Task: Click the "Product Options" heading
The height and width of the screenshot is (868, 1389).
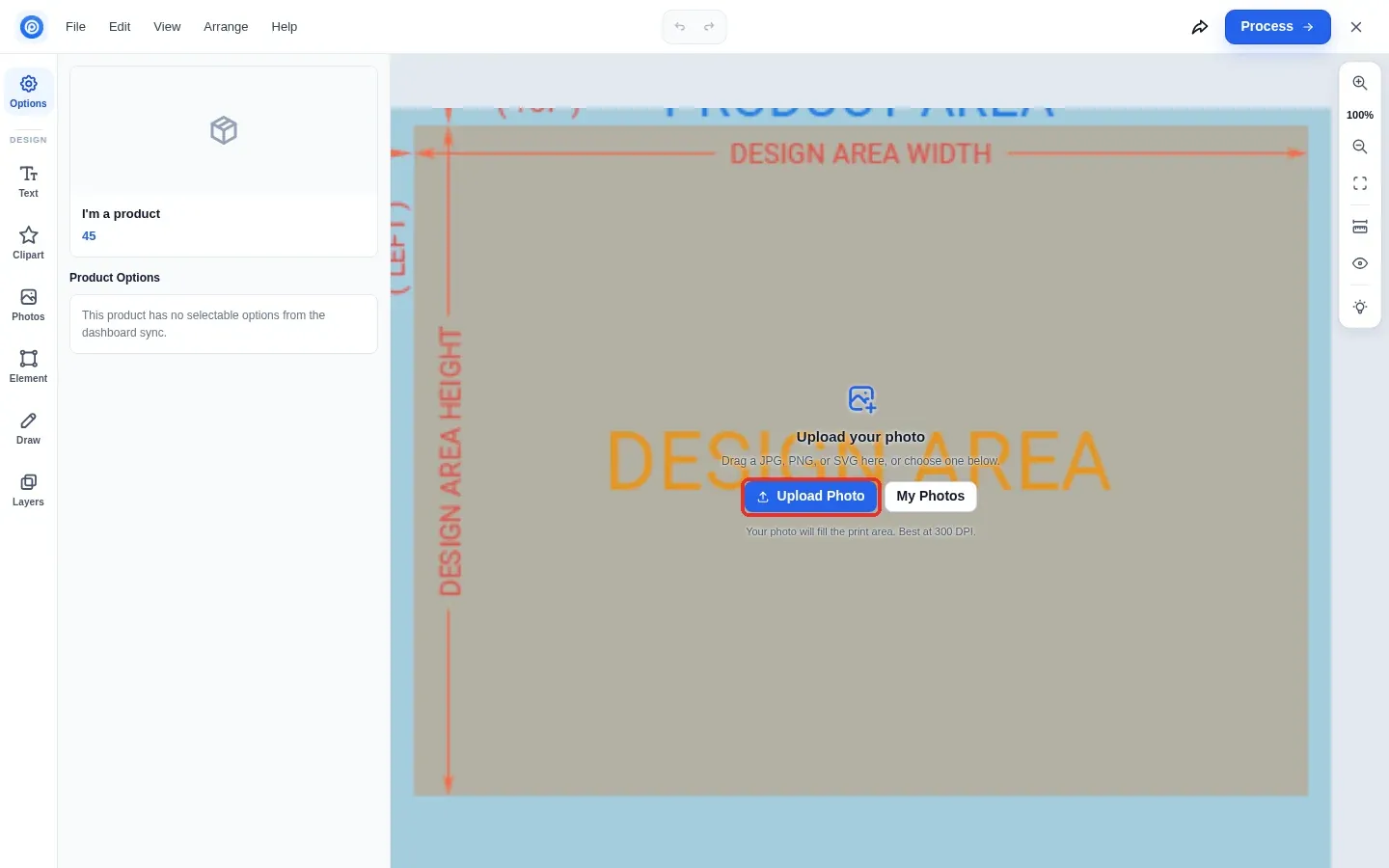Action: (x=115, y=278)
